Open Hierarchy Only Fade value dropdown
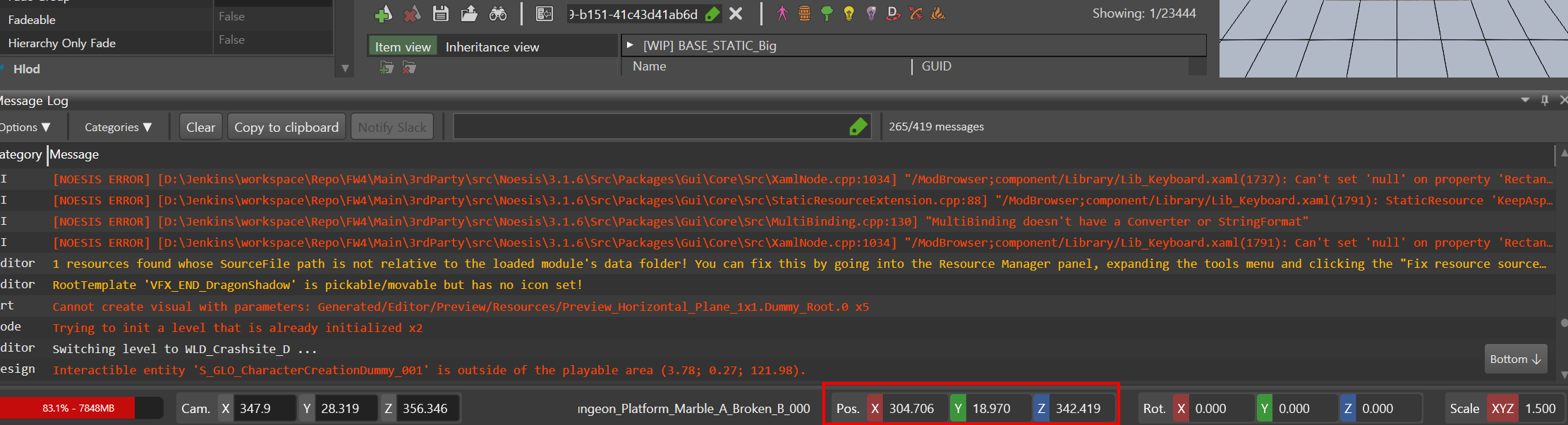This screenshot has height=425, width=1568. 273,41
